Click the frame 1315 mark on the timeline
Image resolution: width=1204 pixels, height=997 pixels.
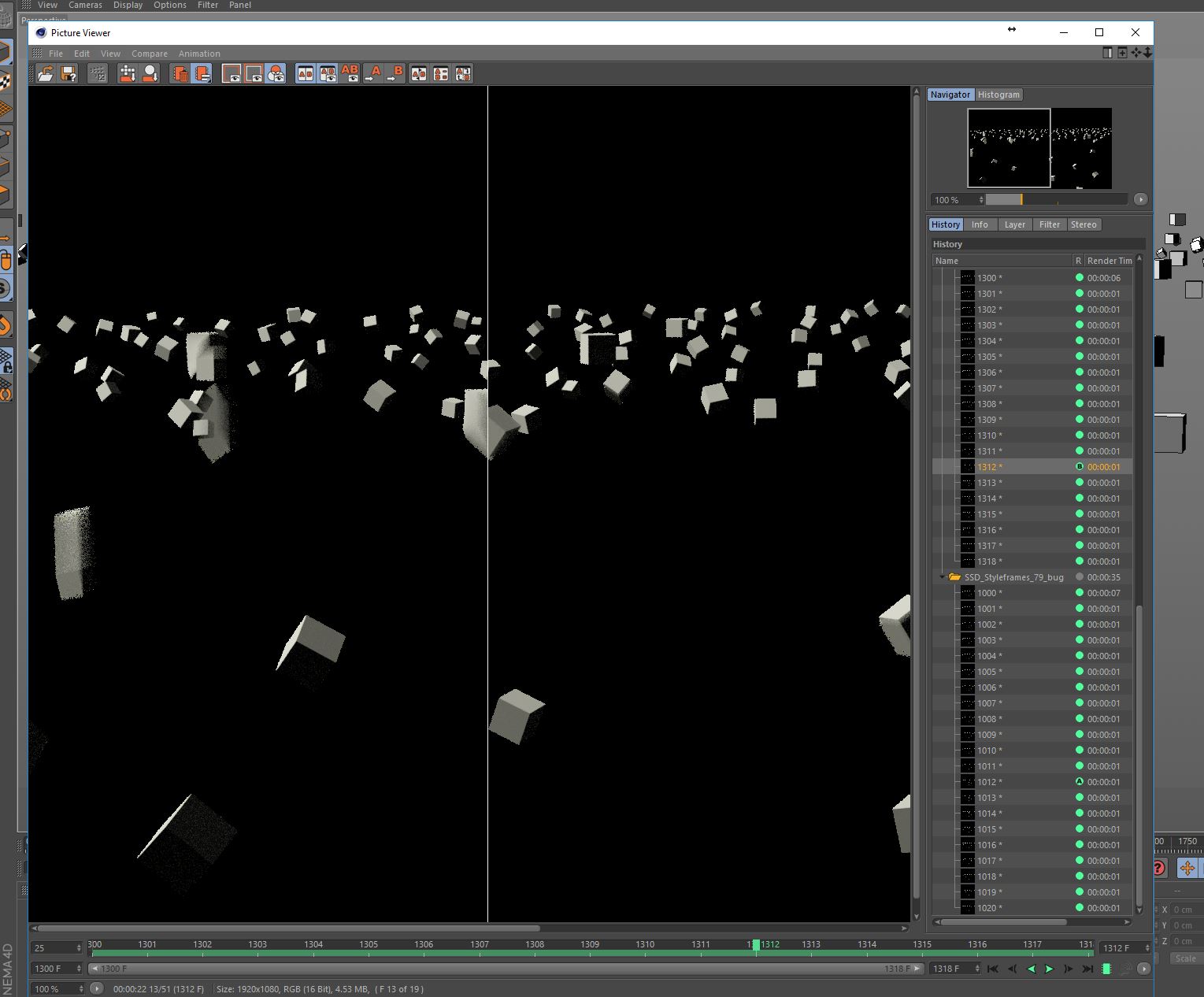pos(922,945)
